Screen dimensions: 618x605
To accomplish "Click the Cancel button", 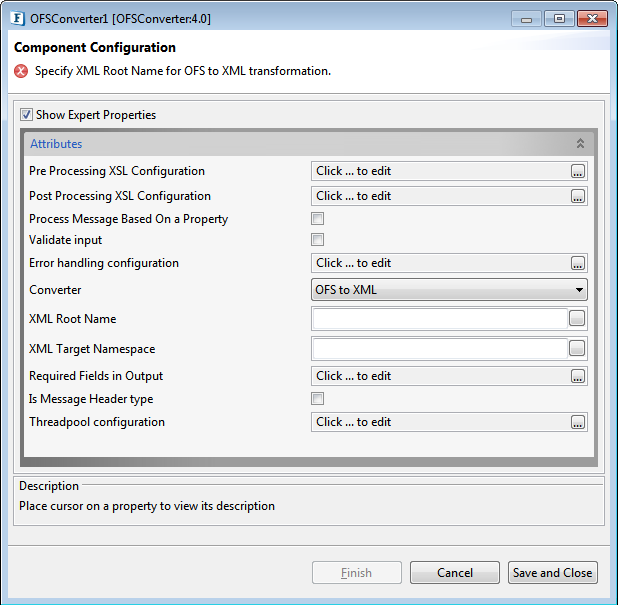I will click(455, 573).
